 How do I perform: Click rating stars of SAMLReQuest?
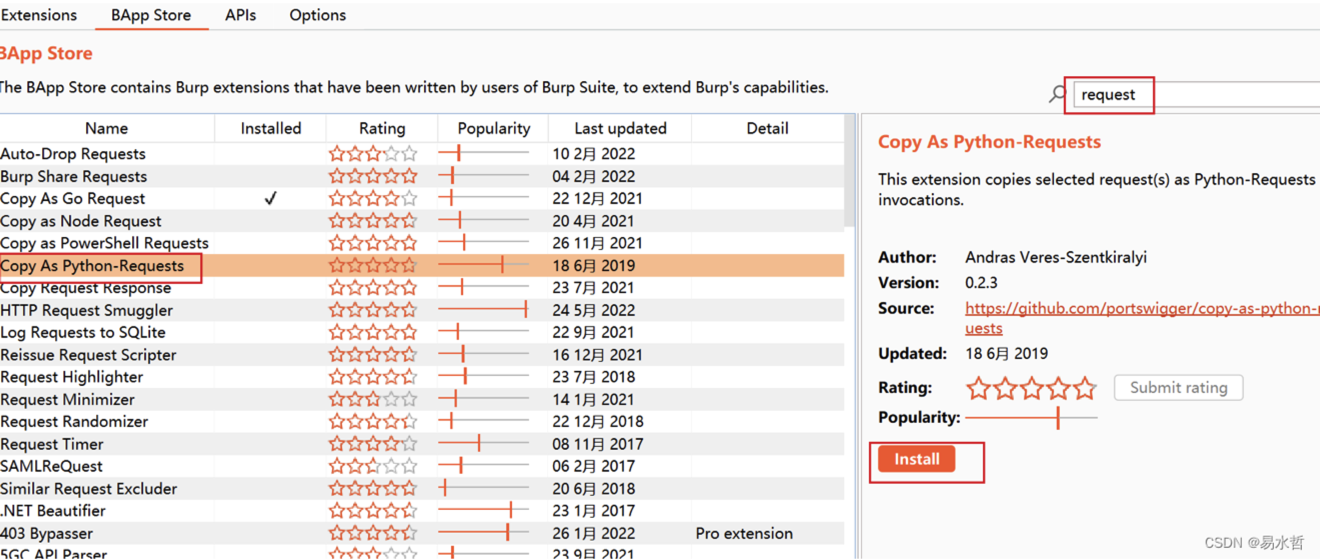(x=373, y=466)
